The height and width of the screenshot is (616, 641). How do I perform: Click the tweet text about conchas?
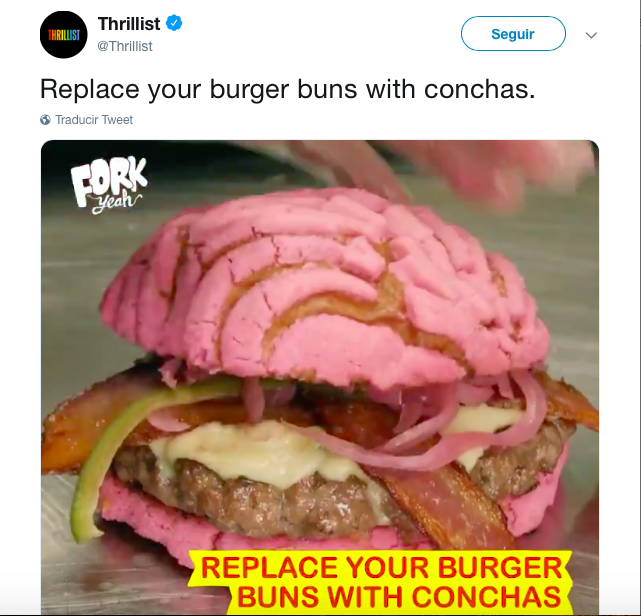(287, 89)
